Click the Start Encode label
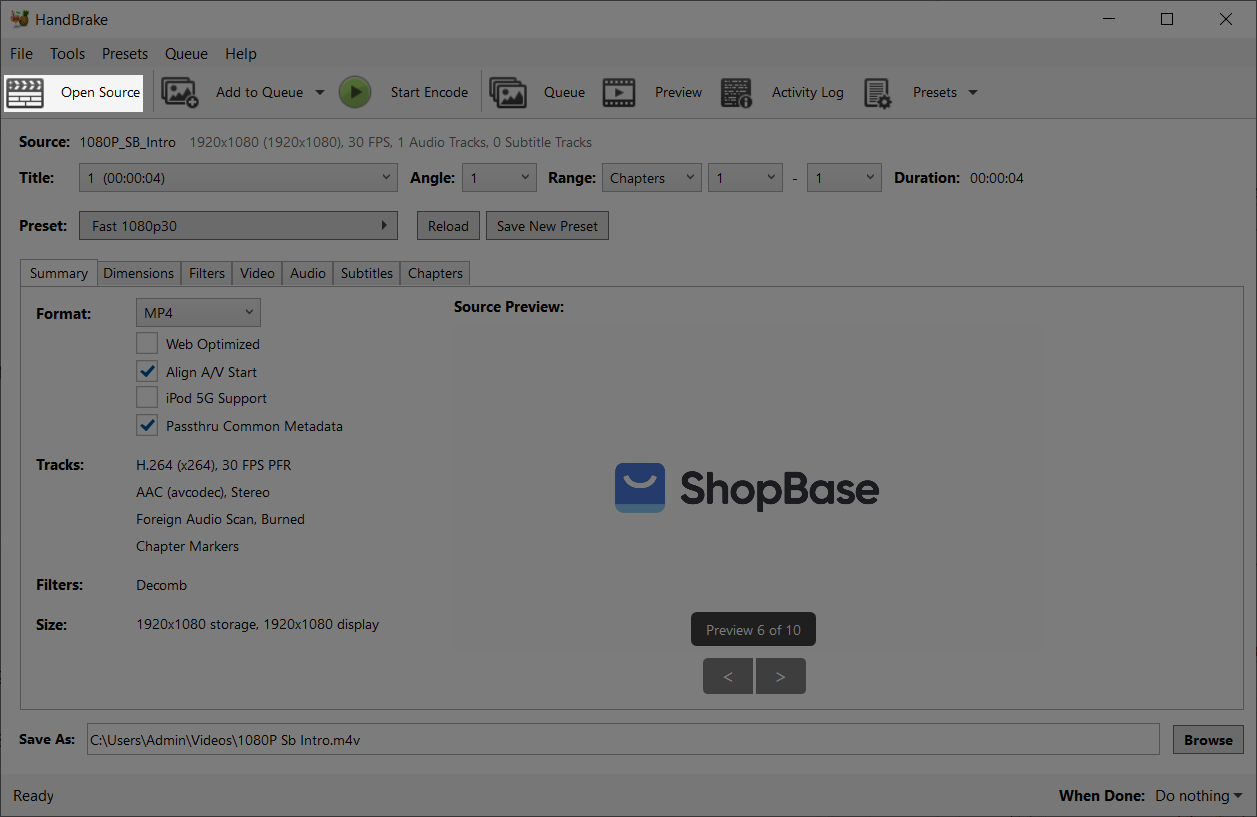 [429, 92]
